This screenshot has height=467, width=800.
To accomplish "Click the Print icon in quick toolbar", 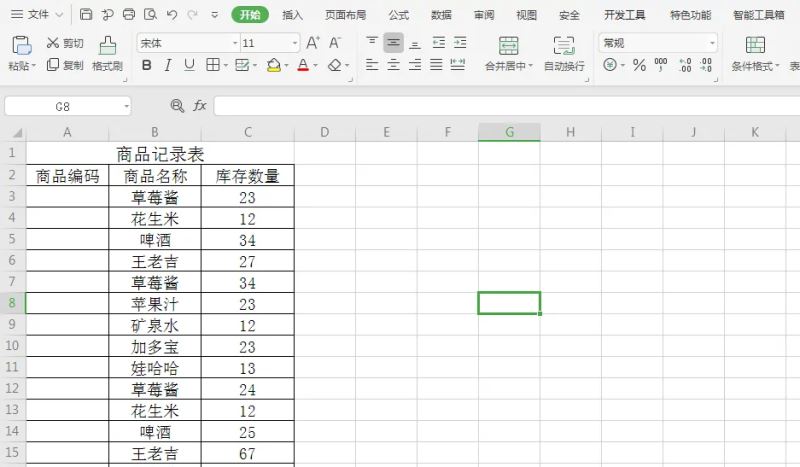I will (129, 14).
